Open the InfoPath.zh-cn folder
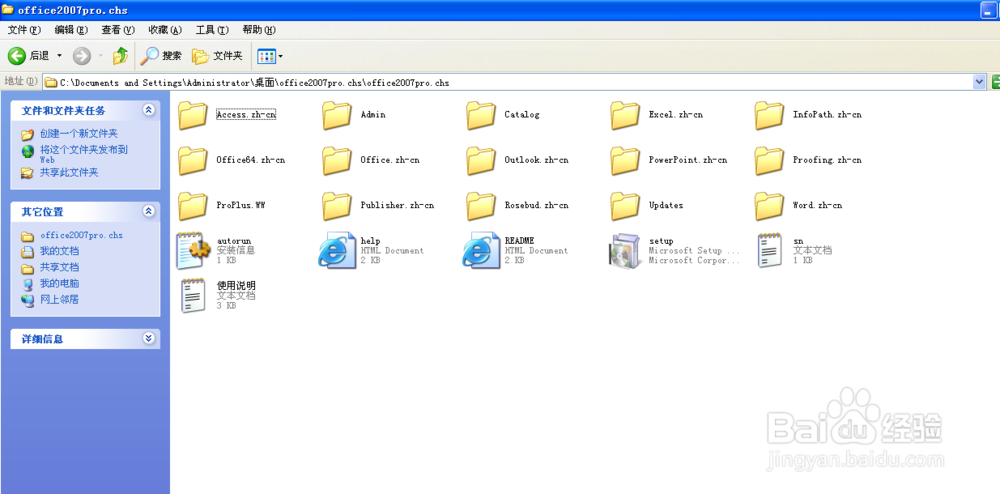 pos(807,115)
